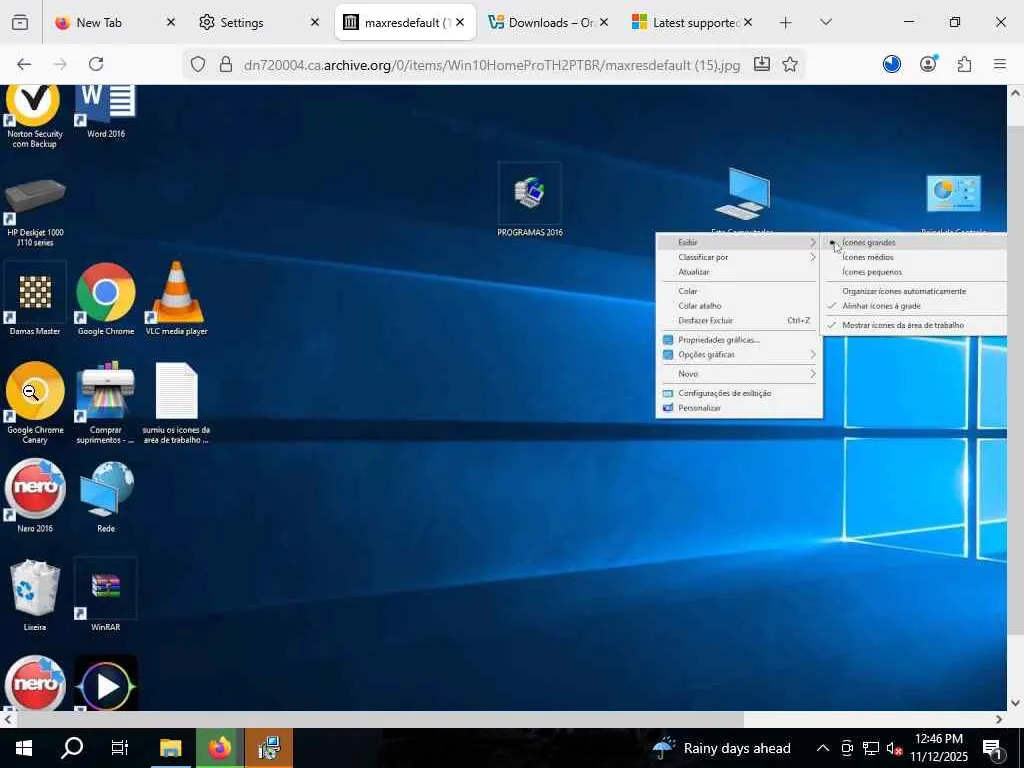Open the Windows Start menu
Viewport: 1024px width, 768px height.
(24, 748)
